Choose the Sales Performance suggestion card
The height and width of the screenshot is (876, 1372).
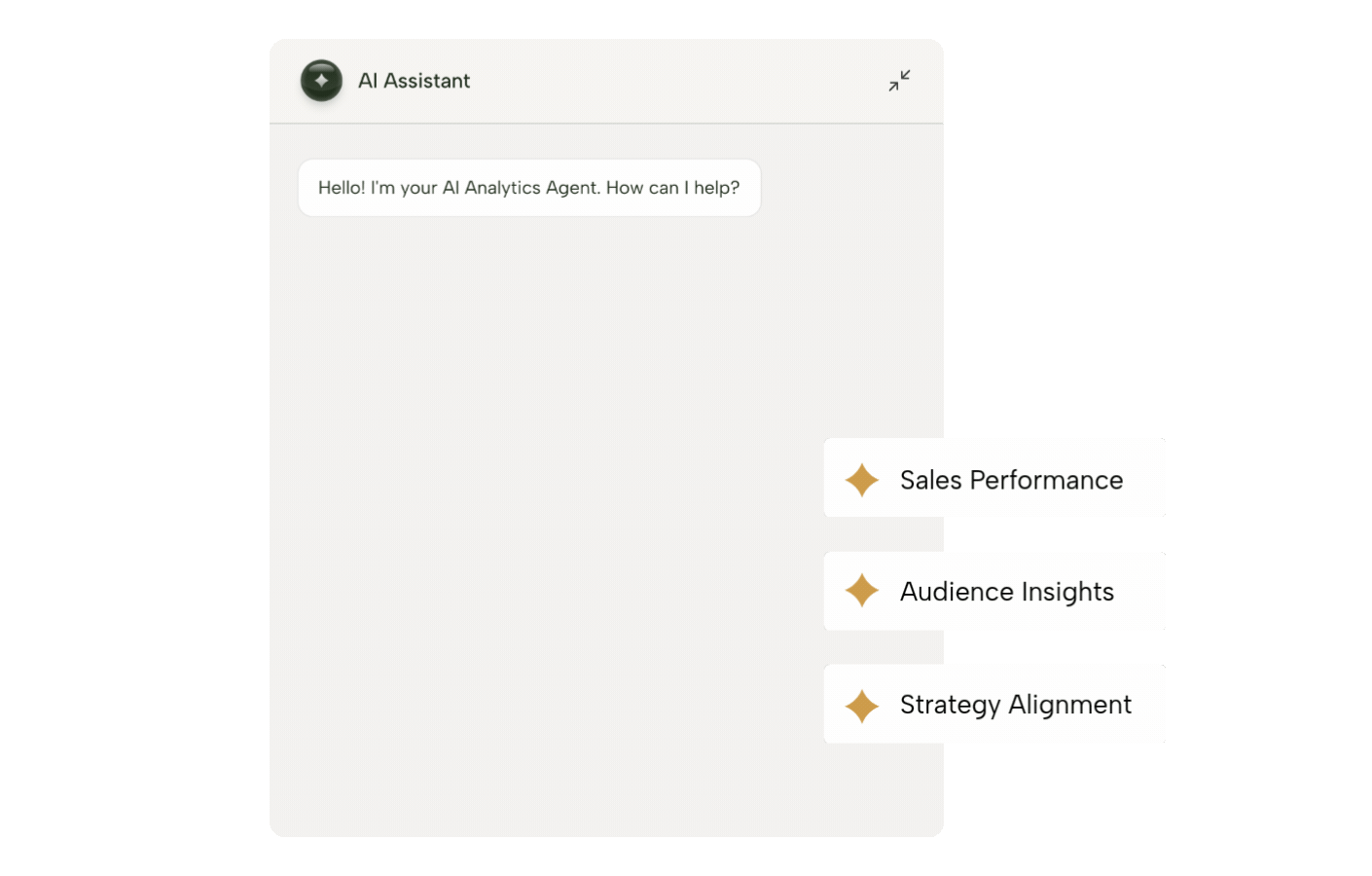[x=993, y=478]
